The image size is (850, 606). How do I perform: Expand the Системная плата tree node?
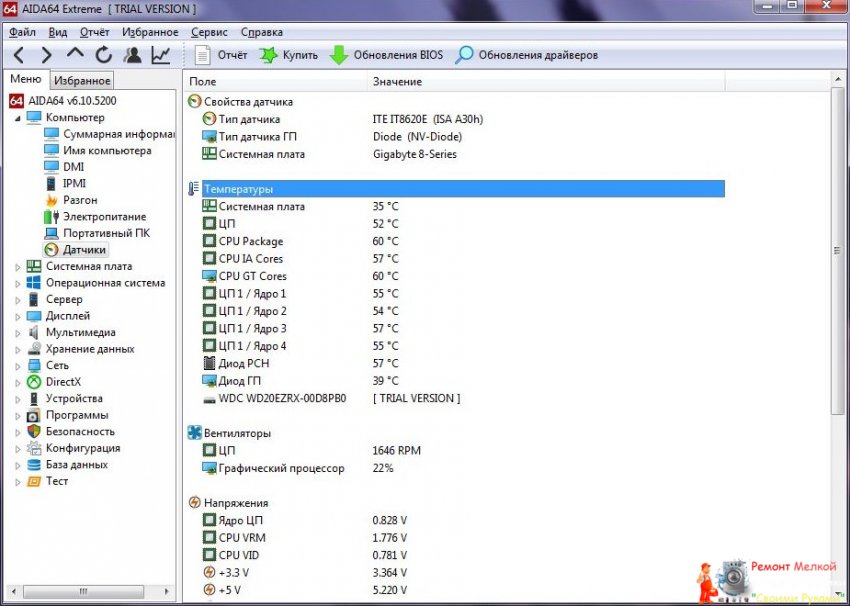(18, 267)
